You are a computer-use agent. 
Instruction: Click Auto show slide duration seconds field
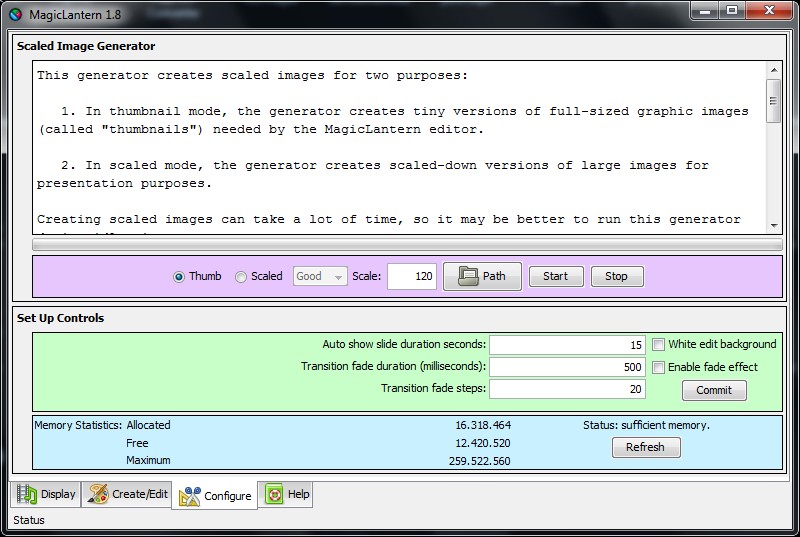[x=567, y=345]
